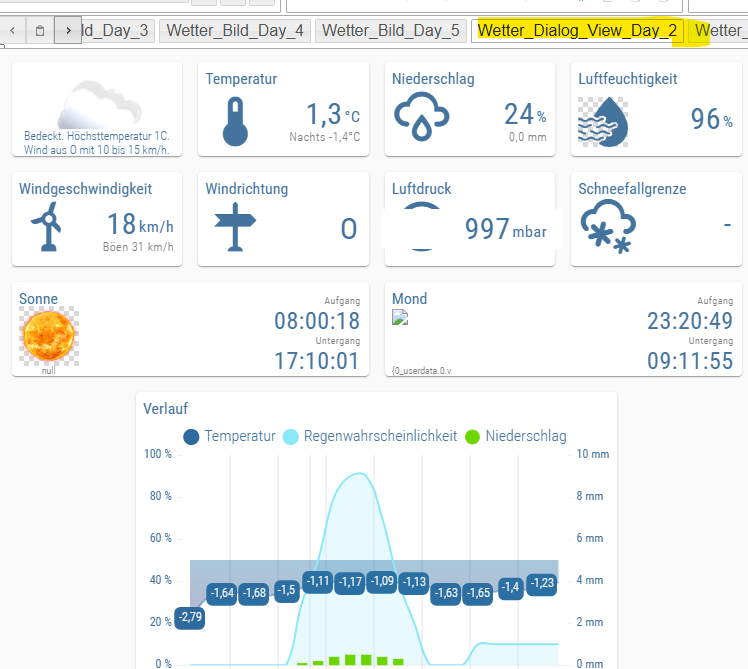Image resolution: width=748 pixels, height=669 pixels.
Task: Click the -1,23 temperature data label
Action: (x=542, y=584)
